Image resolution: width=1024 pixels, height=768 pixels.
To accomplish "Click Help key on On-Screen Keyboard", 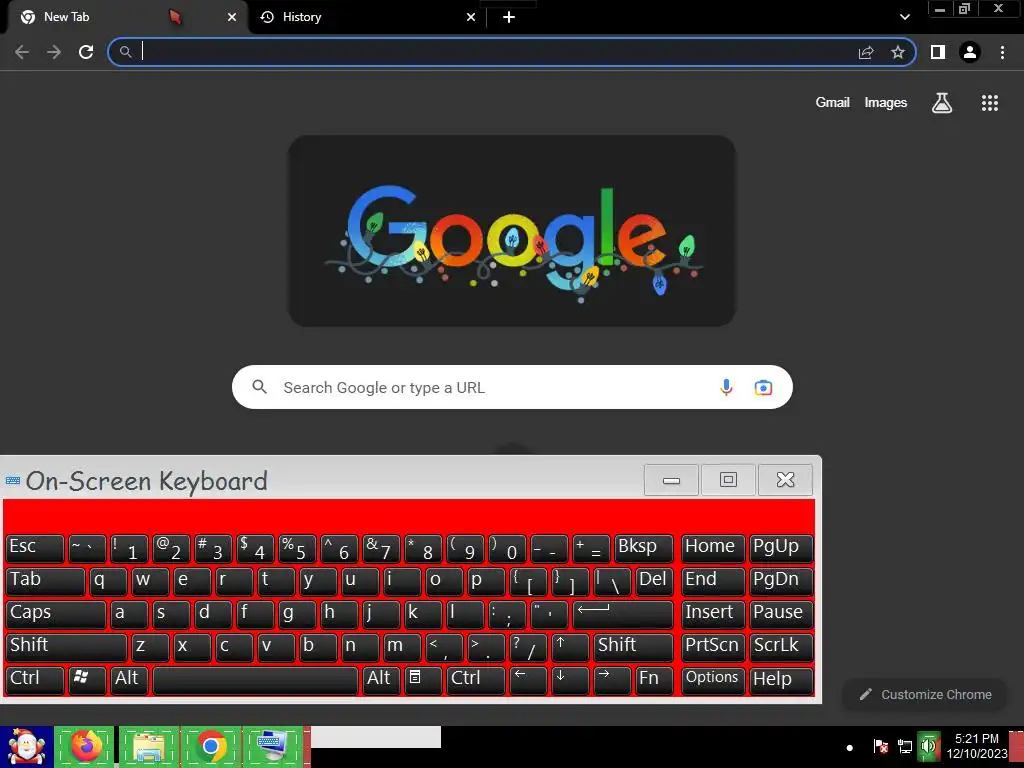I will pos(781,680).
